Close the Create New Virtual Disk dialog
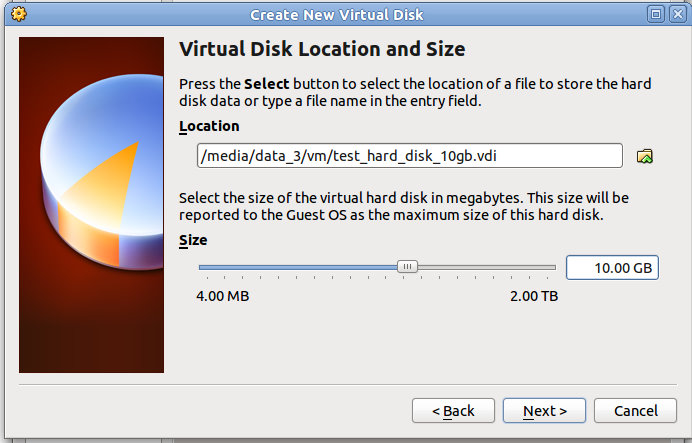Screen dimensions: 692x443 [x=678, y=14]
